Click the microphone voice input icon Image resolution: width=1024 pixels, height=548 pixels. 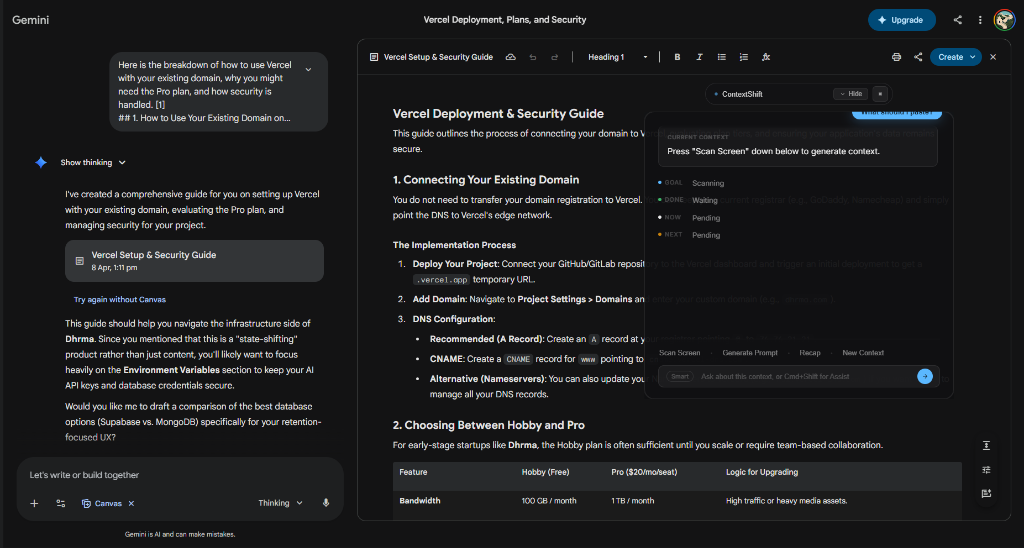[x=326, y=504]
